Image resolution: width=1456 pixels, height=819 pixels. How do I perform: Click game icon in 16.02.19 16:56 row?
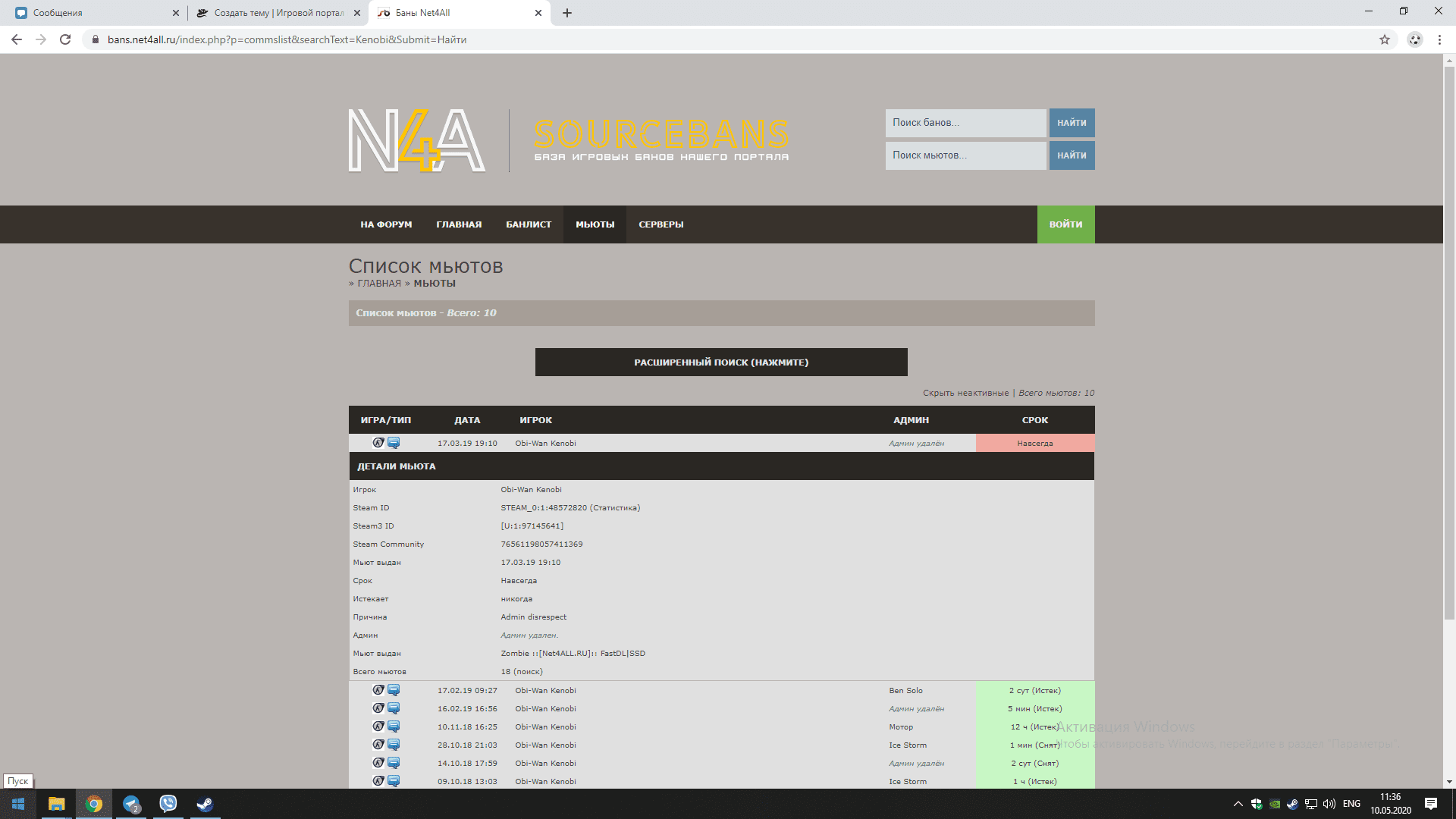click(378, 708)
